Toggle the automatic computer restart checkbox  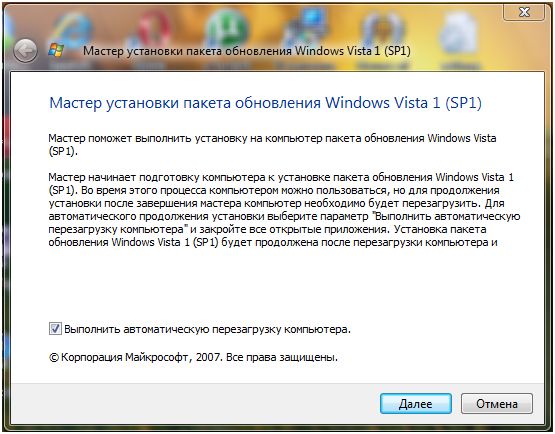tap(55, 329)
